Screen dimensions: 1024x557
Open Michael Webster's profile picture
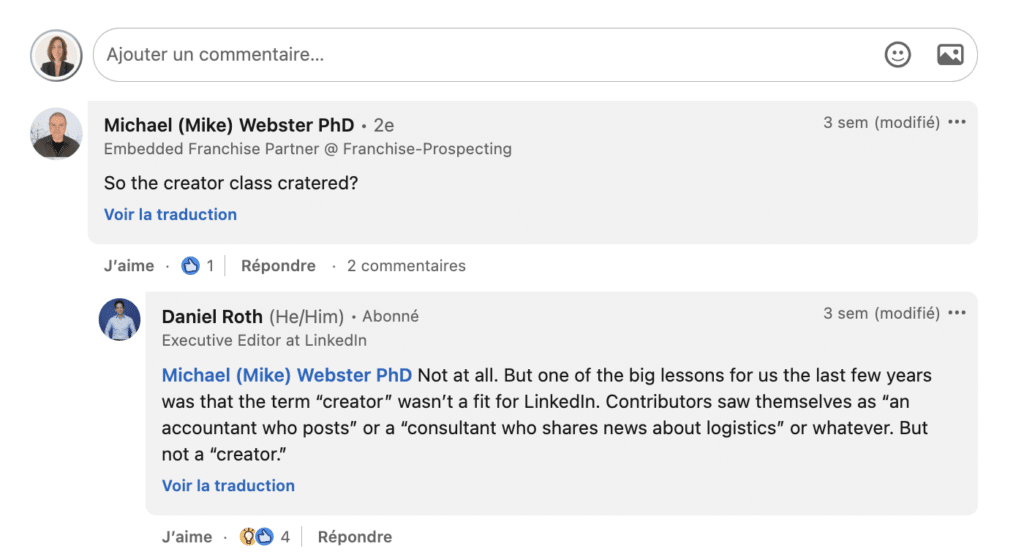56,134
